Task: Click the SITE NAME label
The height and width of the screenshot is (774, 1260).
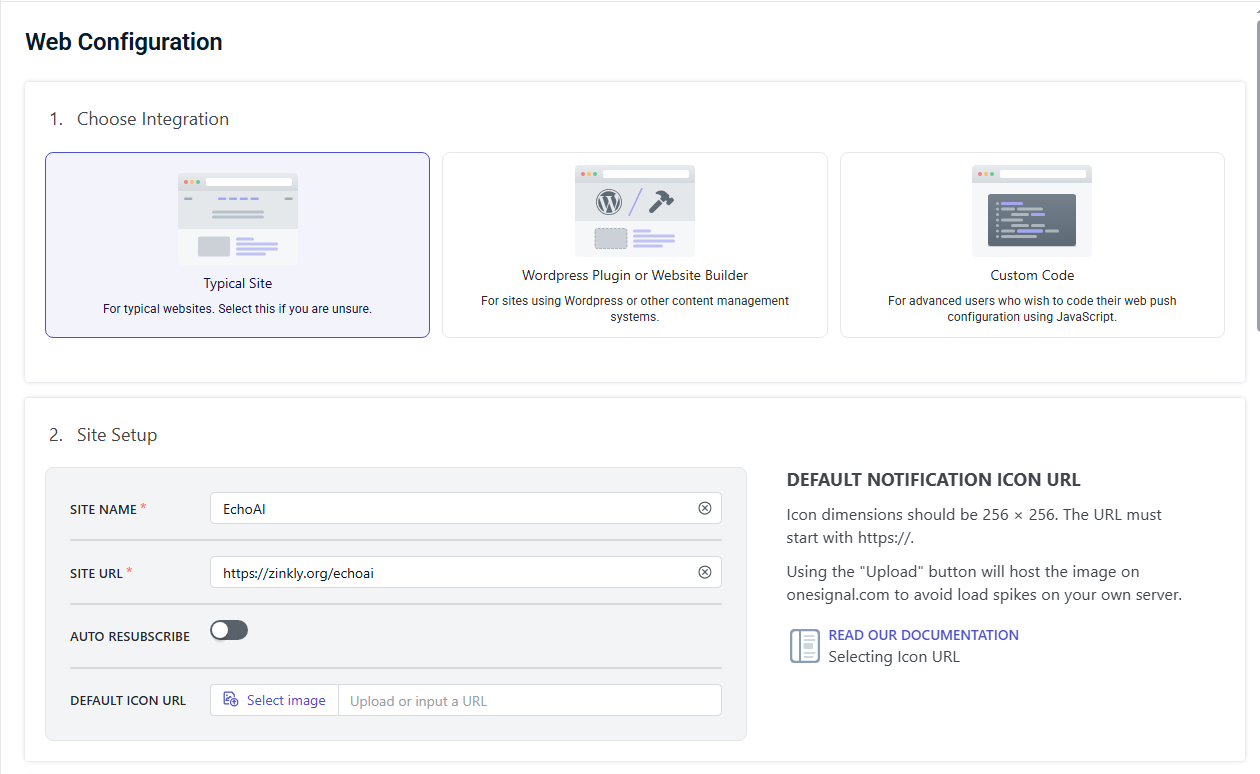Action: click(x=104, y=509)
